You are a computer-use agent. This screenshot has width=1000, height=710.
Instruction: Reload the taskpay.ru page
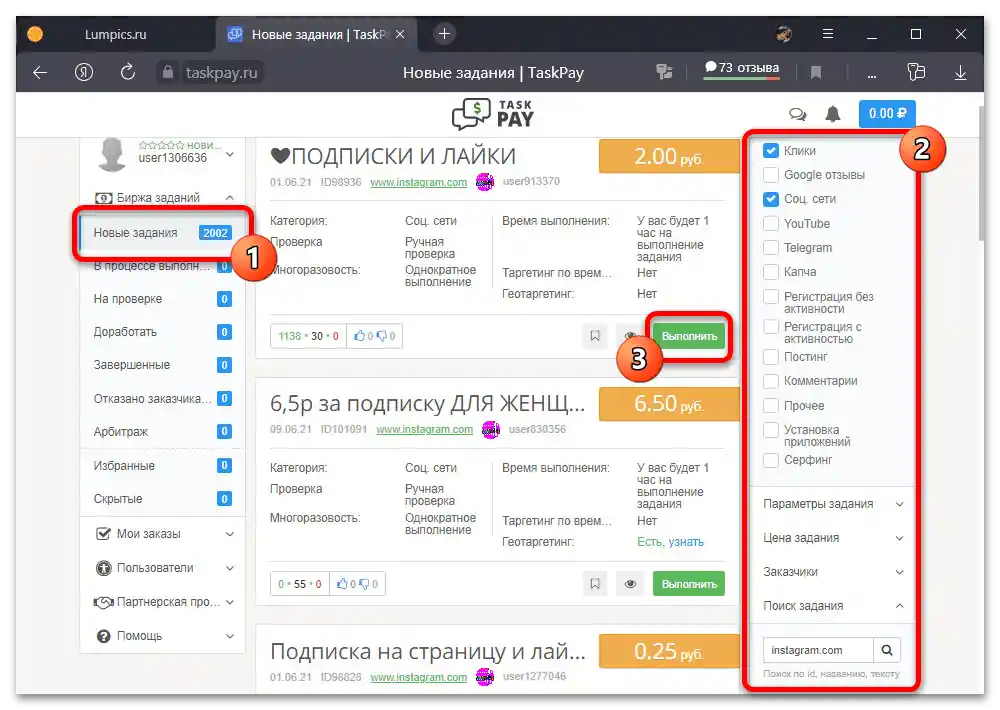click(x=128, y=72)
